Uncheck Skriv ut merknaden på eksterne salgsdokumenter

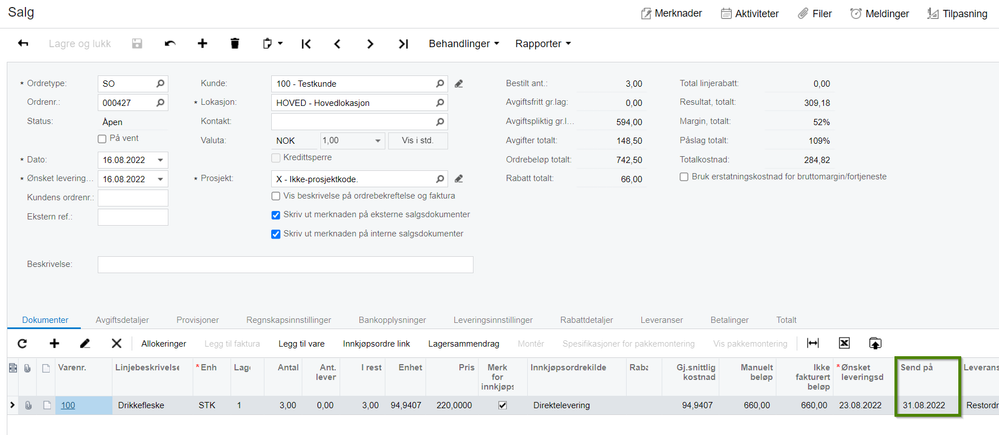coord(276,215)
